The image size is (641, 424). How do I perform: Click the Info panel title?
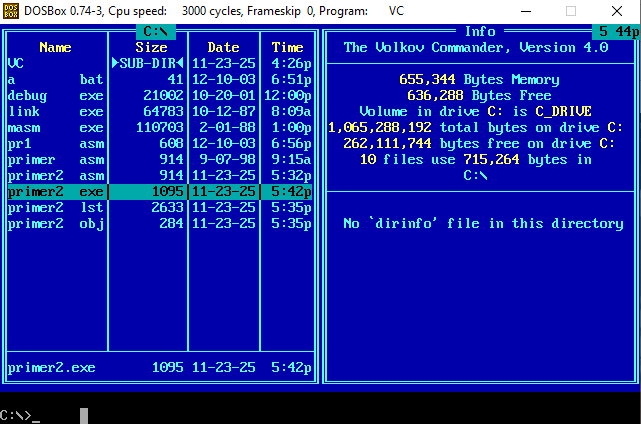pos(480,31)
